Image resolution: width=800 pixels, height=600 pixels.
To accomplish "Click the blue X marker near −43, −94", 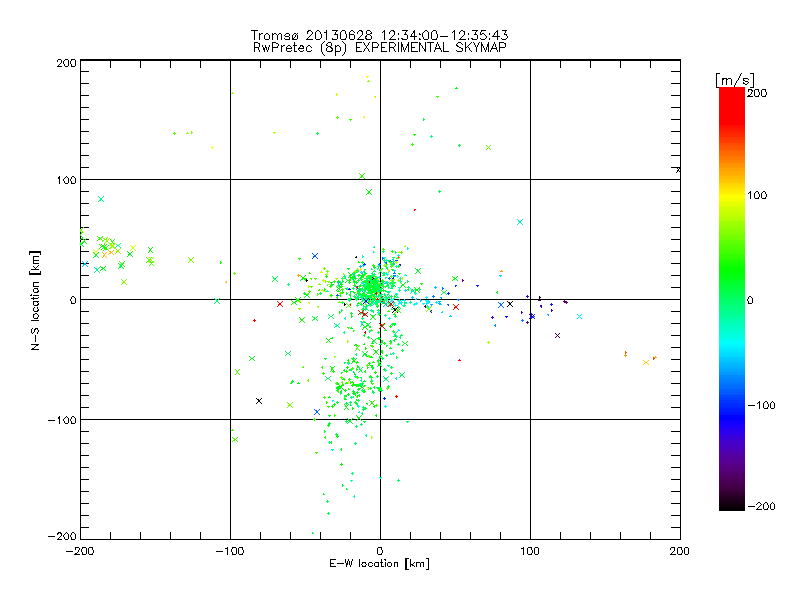I will coord(317,412).
